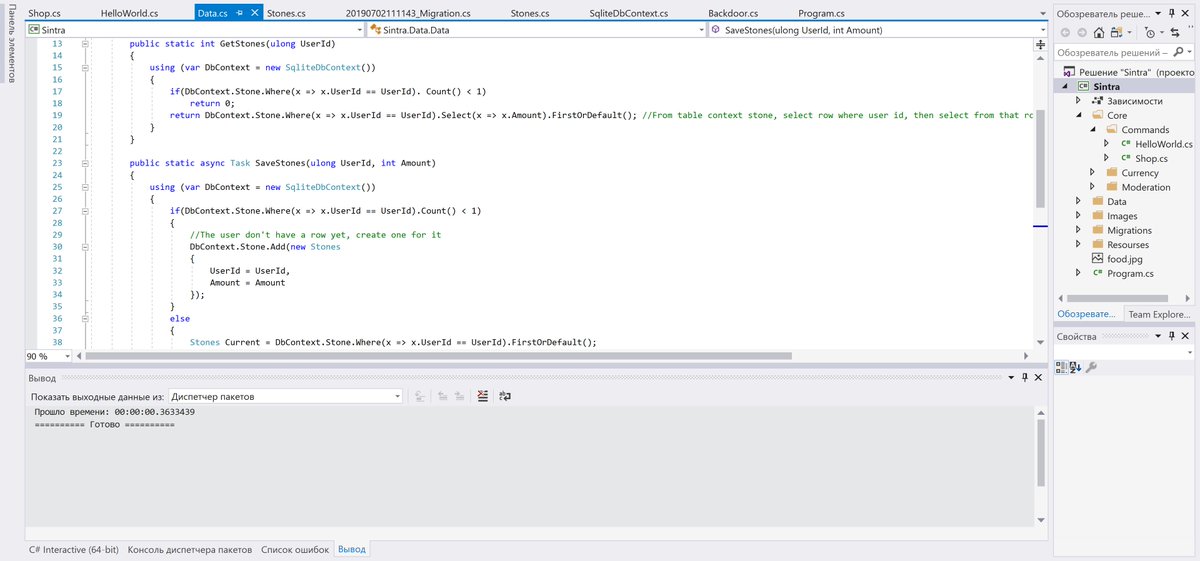
Task: Click alphabetical sort icon in Properties panel
Action: (1076, 368)
